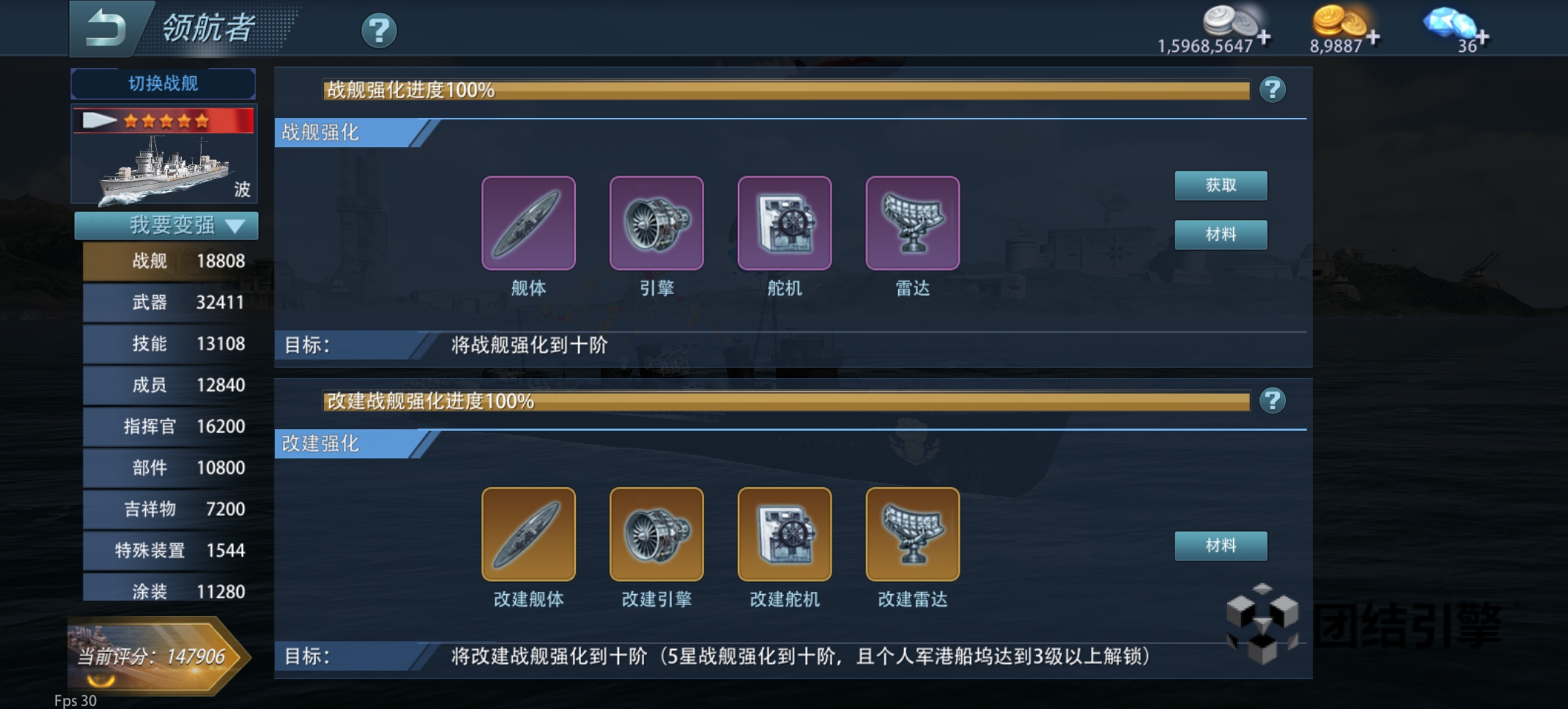Select the 舰体 hull upgrade icon
This screenshot has height=709, width=1568.
528,223
